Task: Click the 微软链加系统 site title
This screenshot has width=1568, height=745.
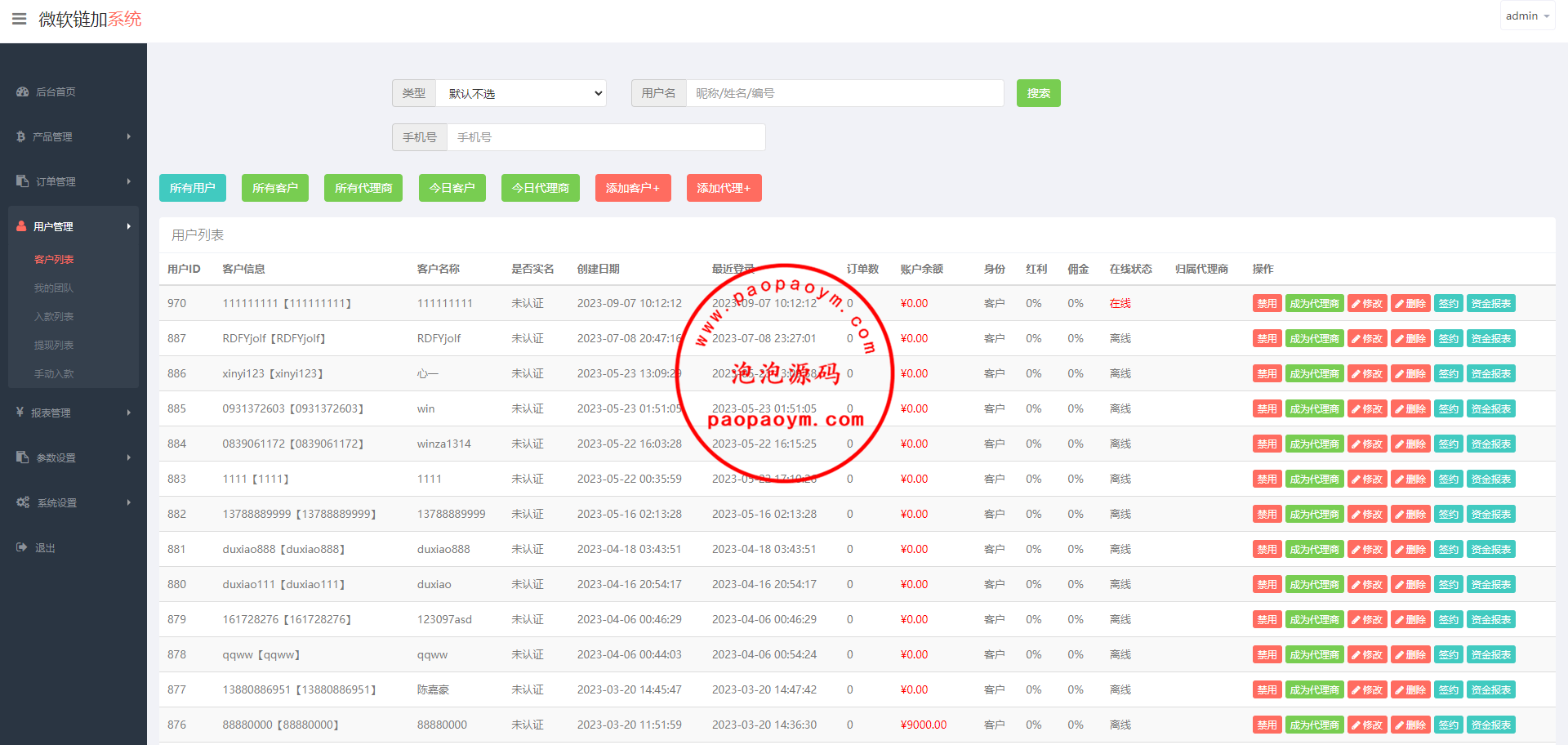Action: [90, 19]
